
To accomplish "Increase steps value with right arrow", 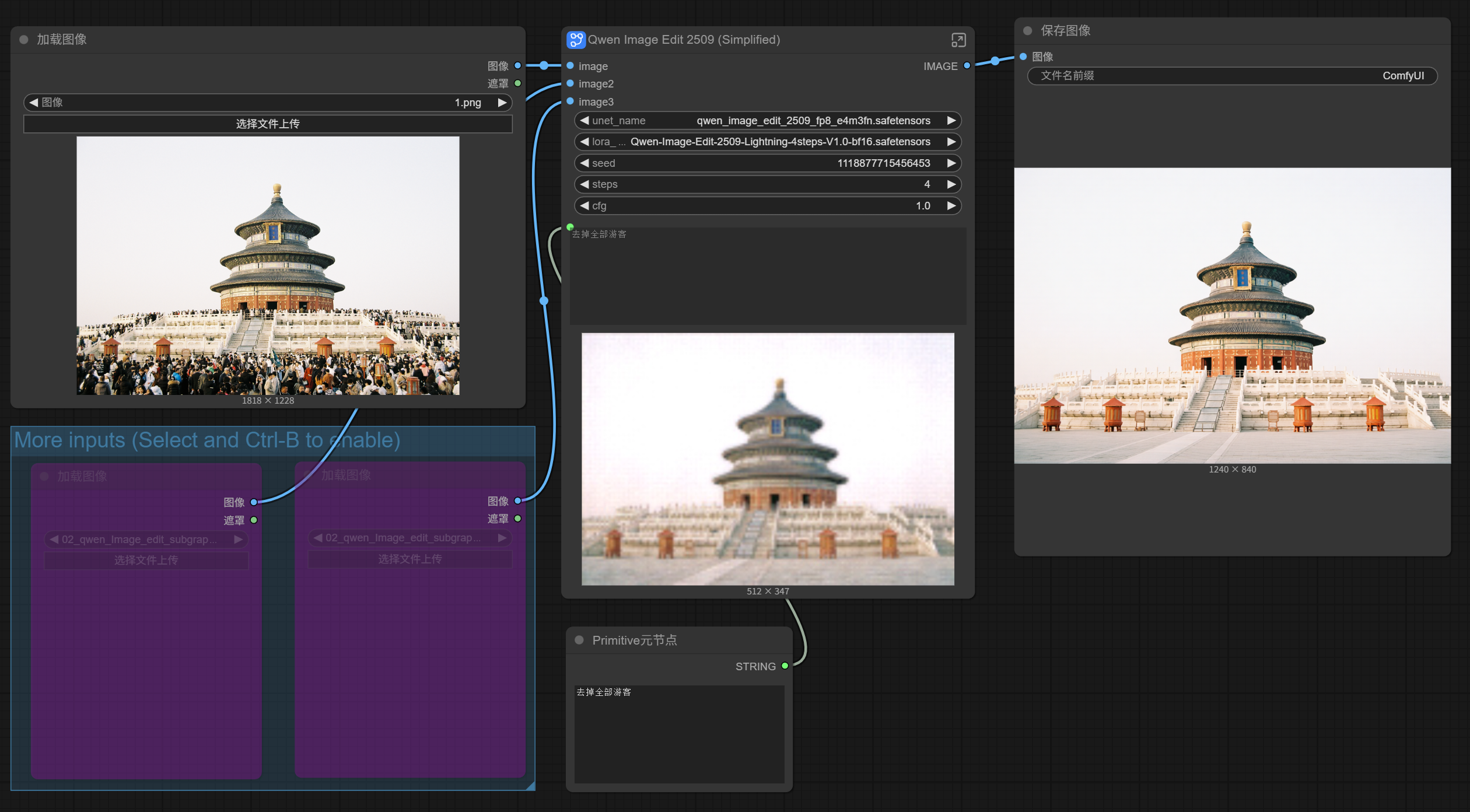I will (951, 184).
